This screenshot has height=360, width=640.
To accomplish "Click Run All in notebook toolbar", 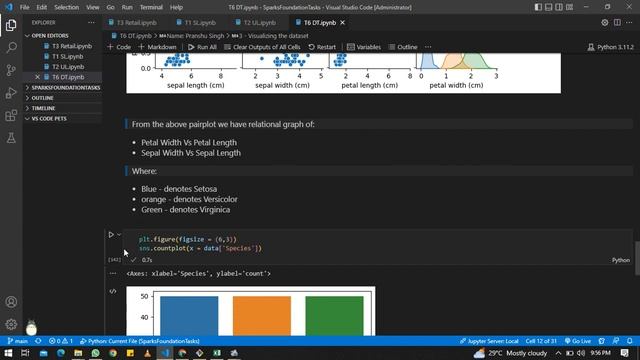I will (x=202, y=47).
